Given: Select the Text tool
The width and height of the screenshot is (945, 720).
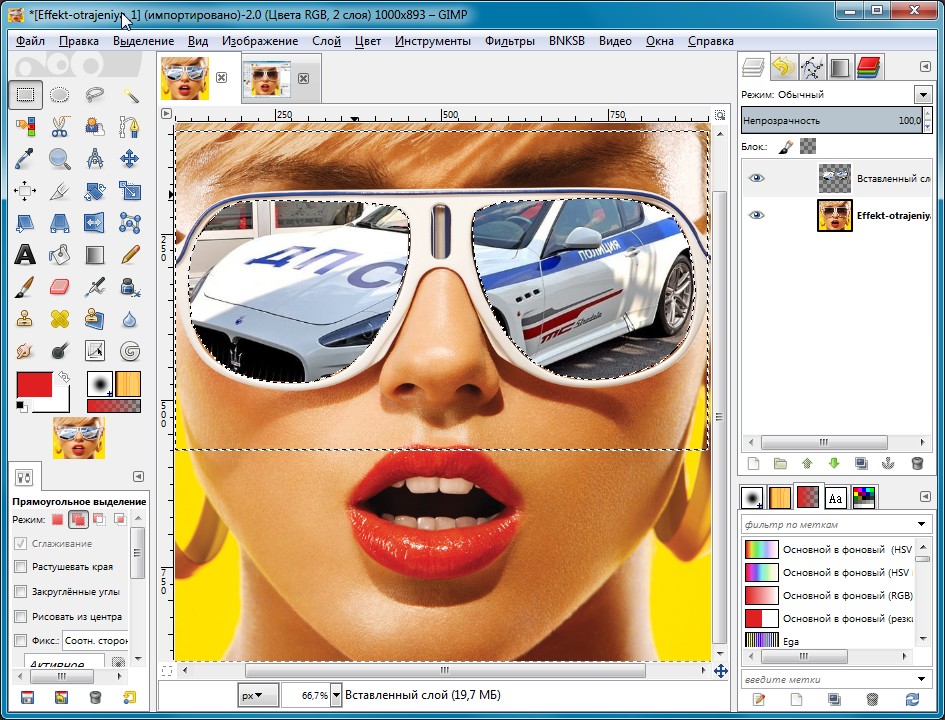Looking at the screenshot, I should 25,255.
